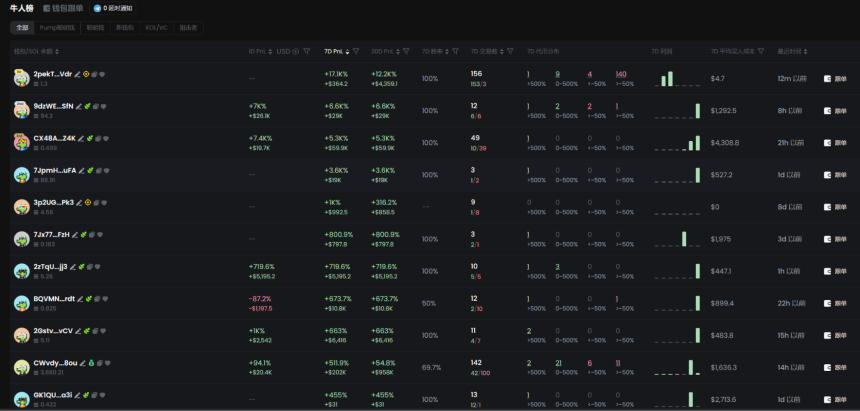Open filter for 7D average buy cost
The width and height of the screenshot is (860, 411).
click(761, 51)
